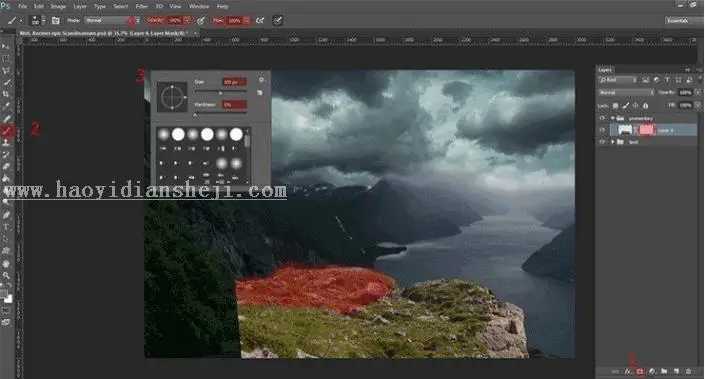The height and width of the screenshot is (379, 705).
Task: Click the Add layer mask icon
Action: (640, 371)
